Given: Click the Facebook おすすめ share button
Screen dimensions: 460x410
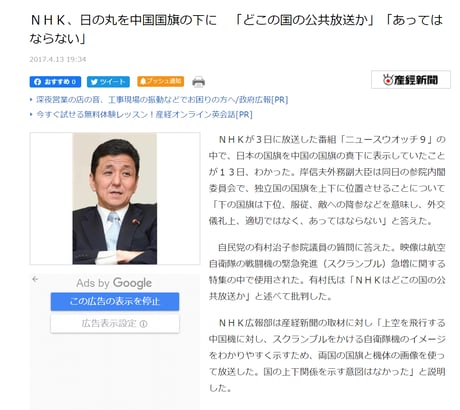Looking at the screenshot, I should 55,82.
